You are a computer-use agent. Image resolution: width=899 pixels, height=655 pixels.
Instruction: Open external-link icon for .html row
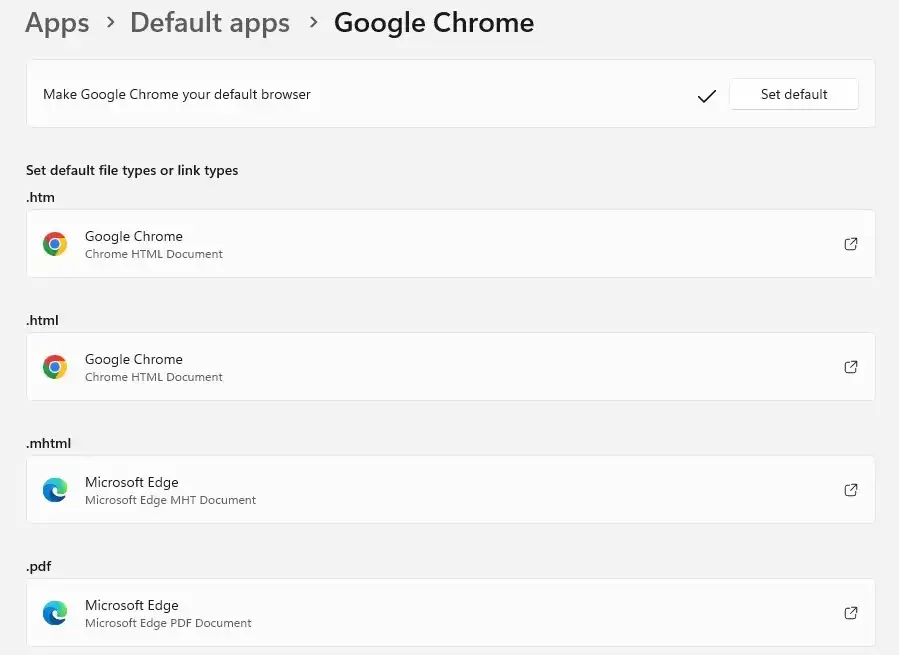pyautogui.click(x=851, y=367)
